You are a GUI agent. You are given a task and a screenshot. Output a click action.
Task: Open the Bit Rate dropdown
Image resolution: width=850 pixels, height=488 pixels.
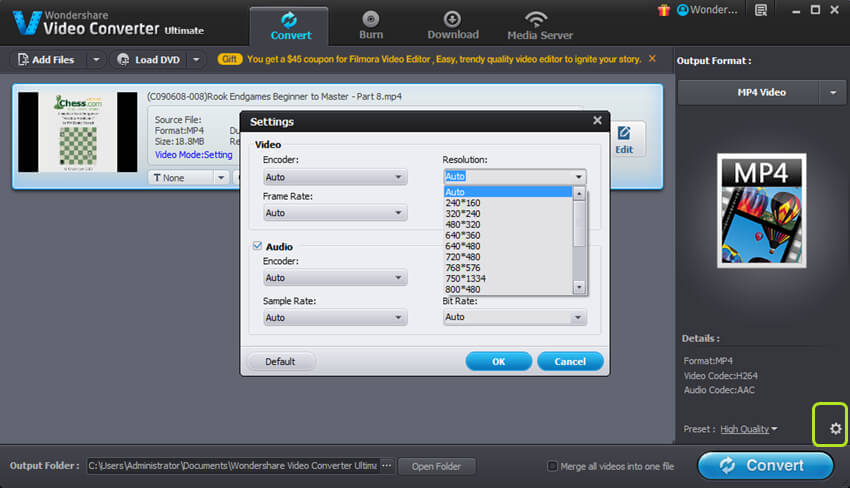click(x=514, y=317)
